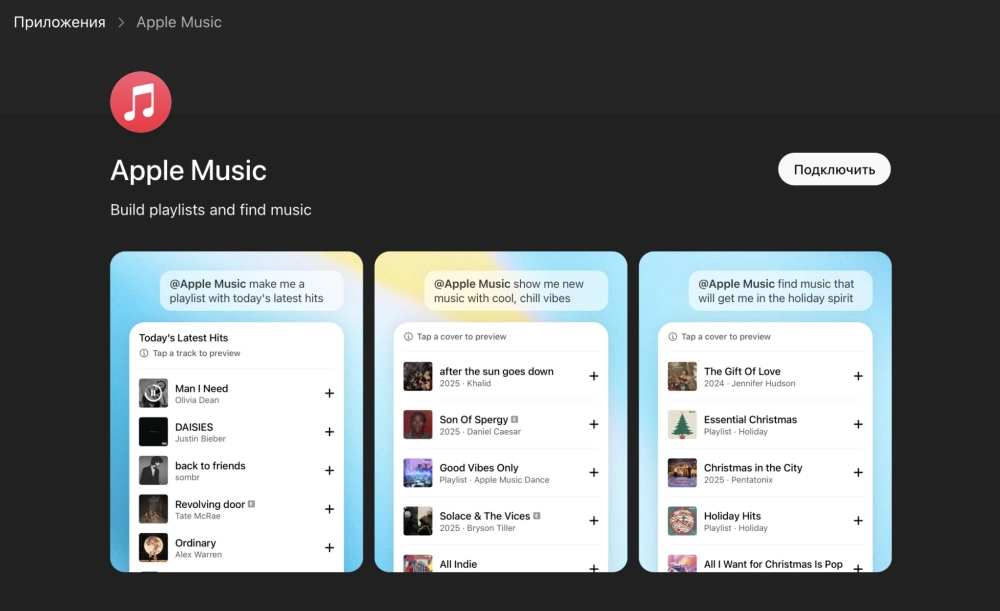Screen dimensions: 1000x611
Task: Click plus beside The Gift Of Love
Action: click(857, 376)
